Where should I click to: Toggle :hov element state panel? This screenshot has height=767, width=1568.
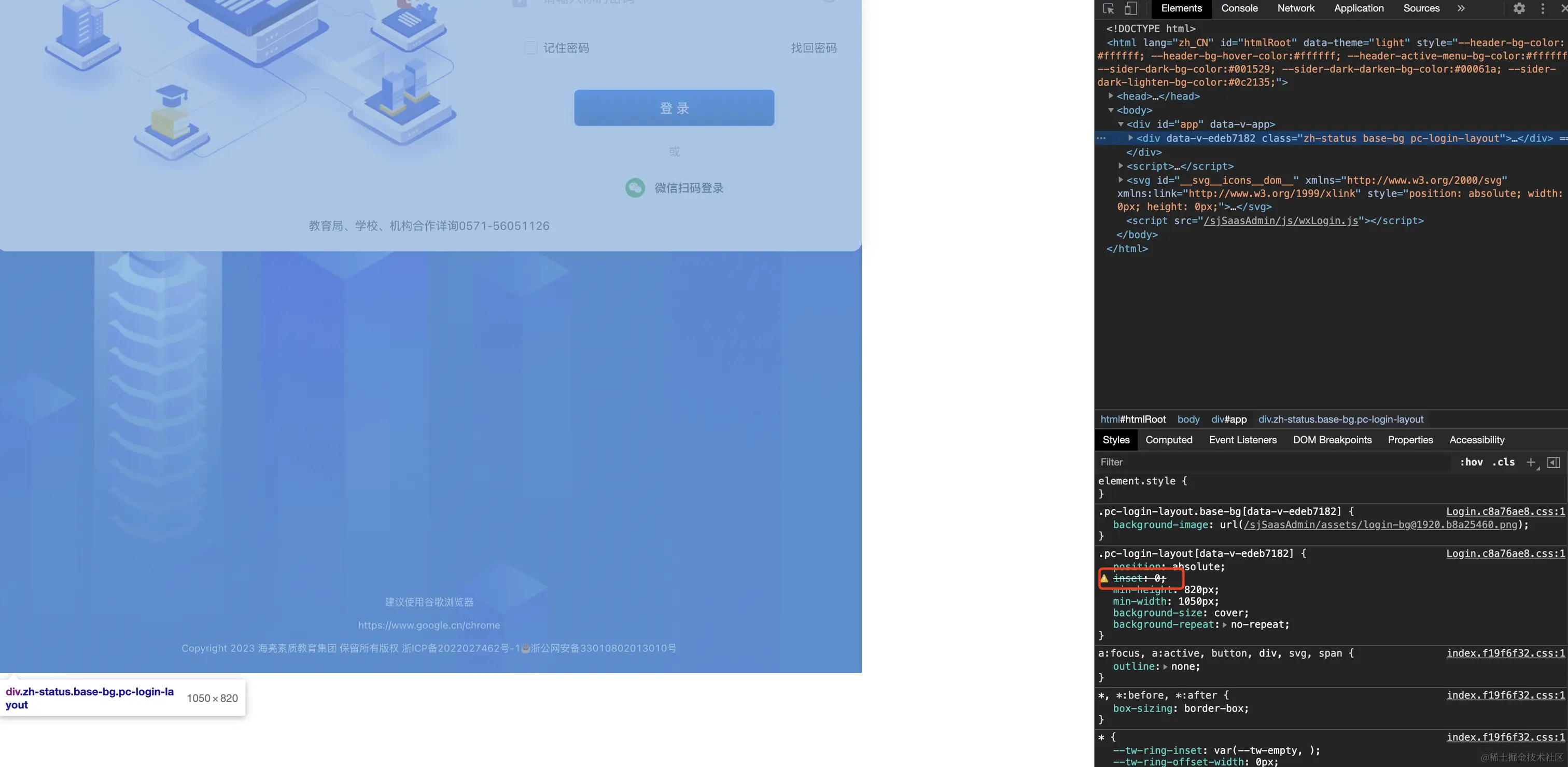[x=1471, y=462]
